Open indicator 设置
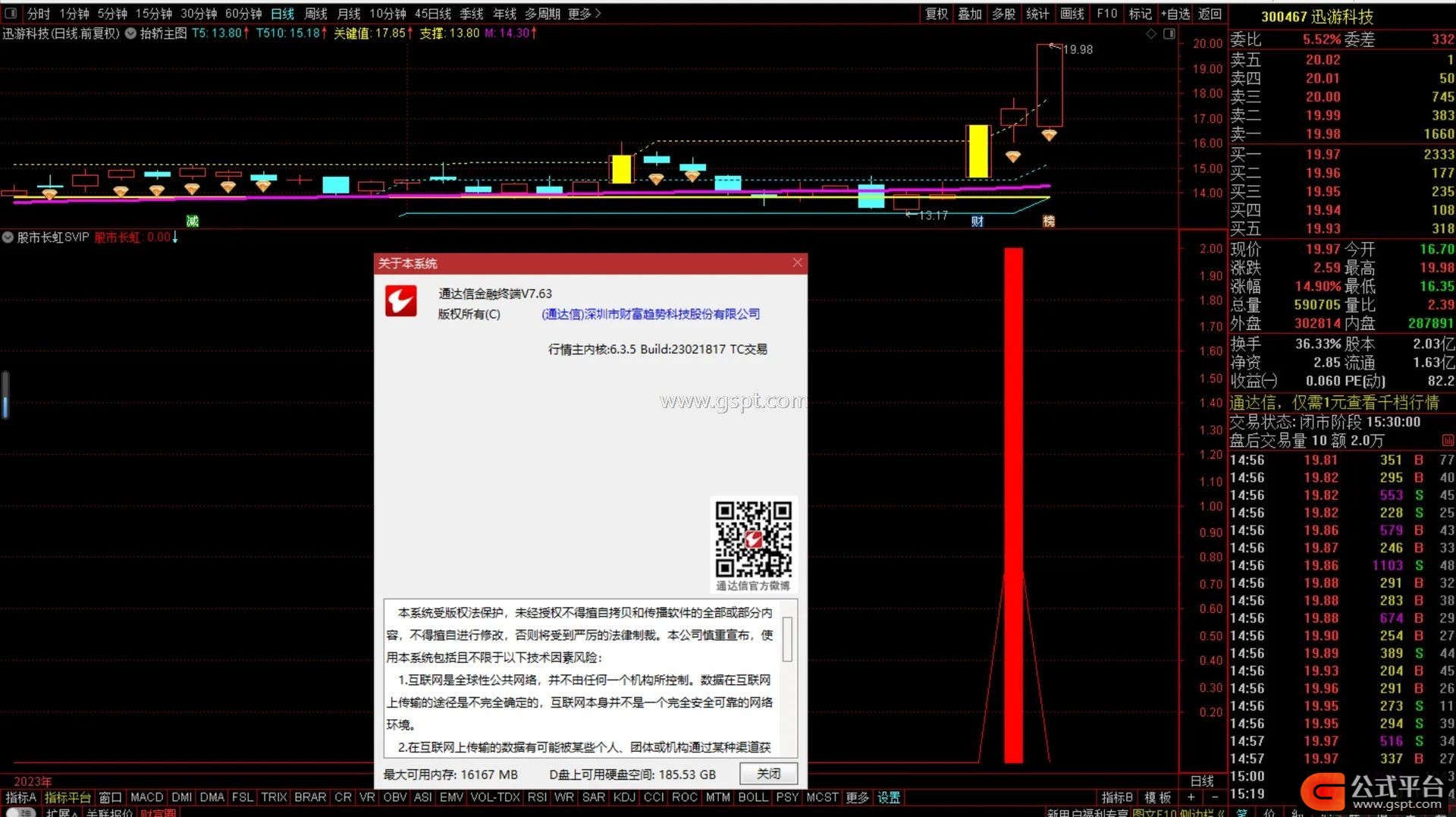Image resolution: width=1456 pixels, height=817 pixels. [889, 797]
